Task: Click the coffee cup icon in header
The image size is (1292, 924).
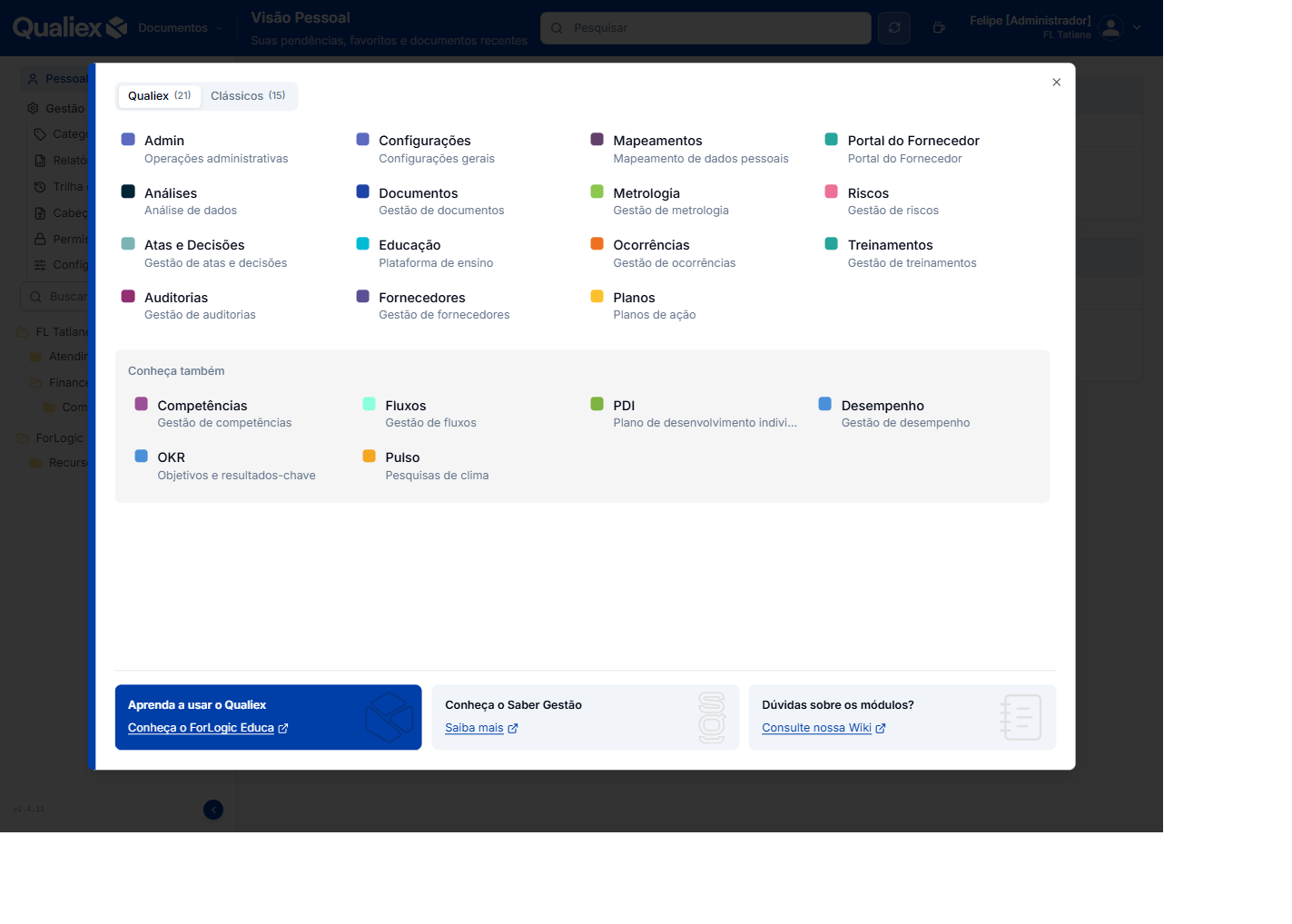Action: click(x=939, y=28)
